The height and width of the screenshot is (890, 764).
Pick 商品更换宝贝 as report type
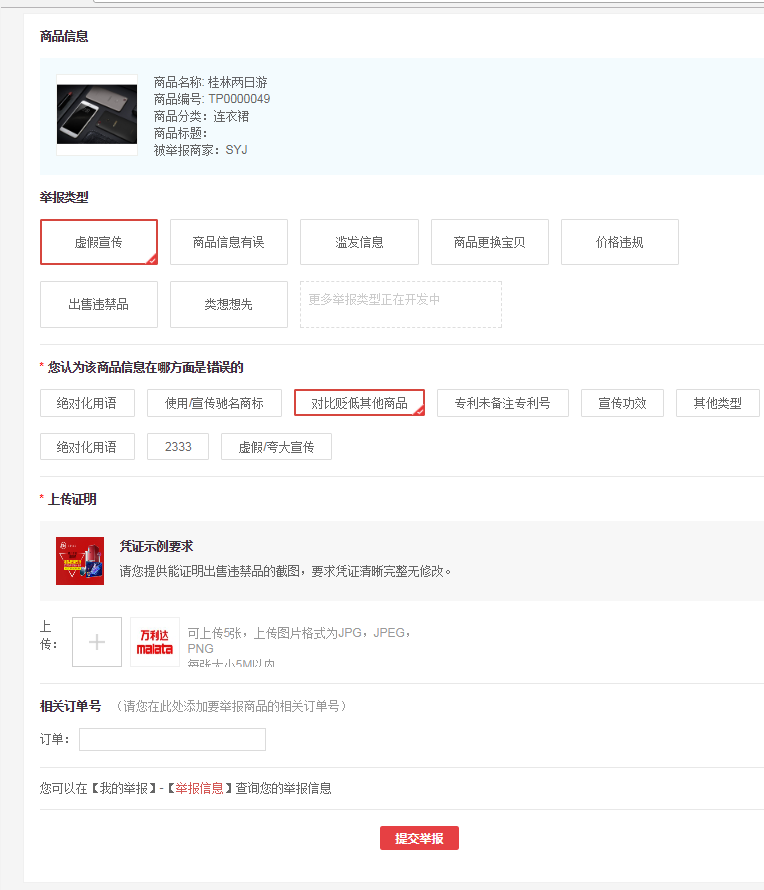click(489, 242)
